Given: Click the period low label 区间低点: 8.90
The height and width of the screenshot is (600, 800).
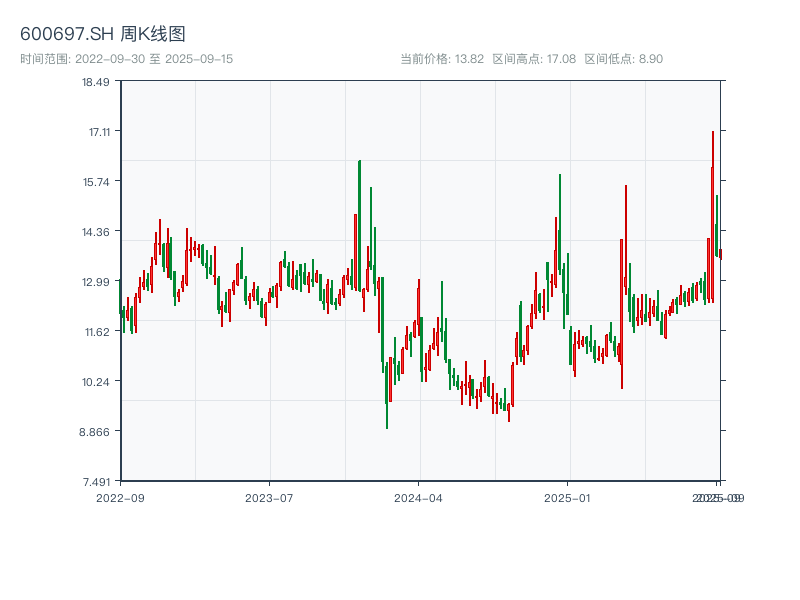Looking at the screenshot, I should pos(623,59).
